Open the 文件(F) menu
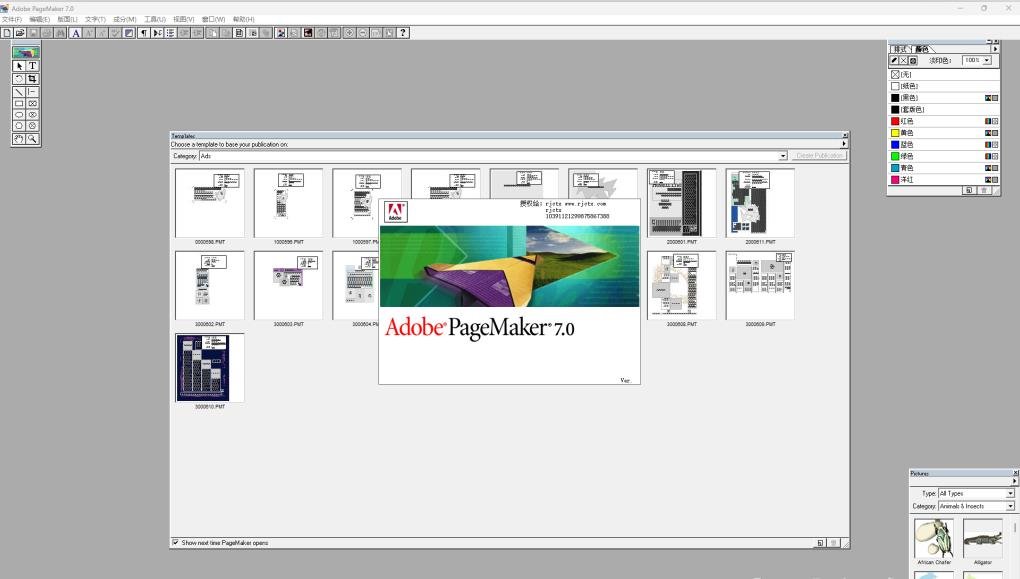 pos(12,20)
